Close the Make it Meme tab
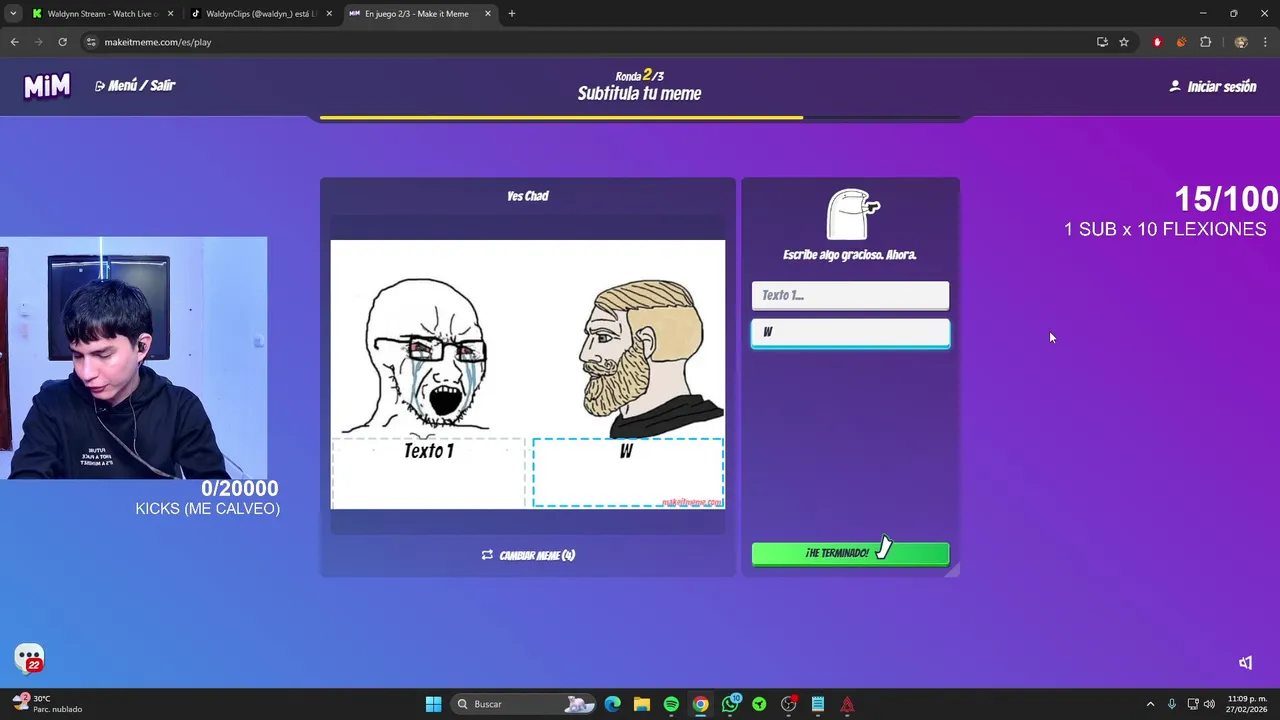This screenshot has height=720, width=1280. [x=488, y=14]
